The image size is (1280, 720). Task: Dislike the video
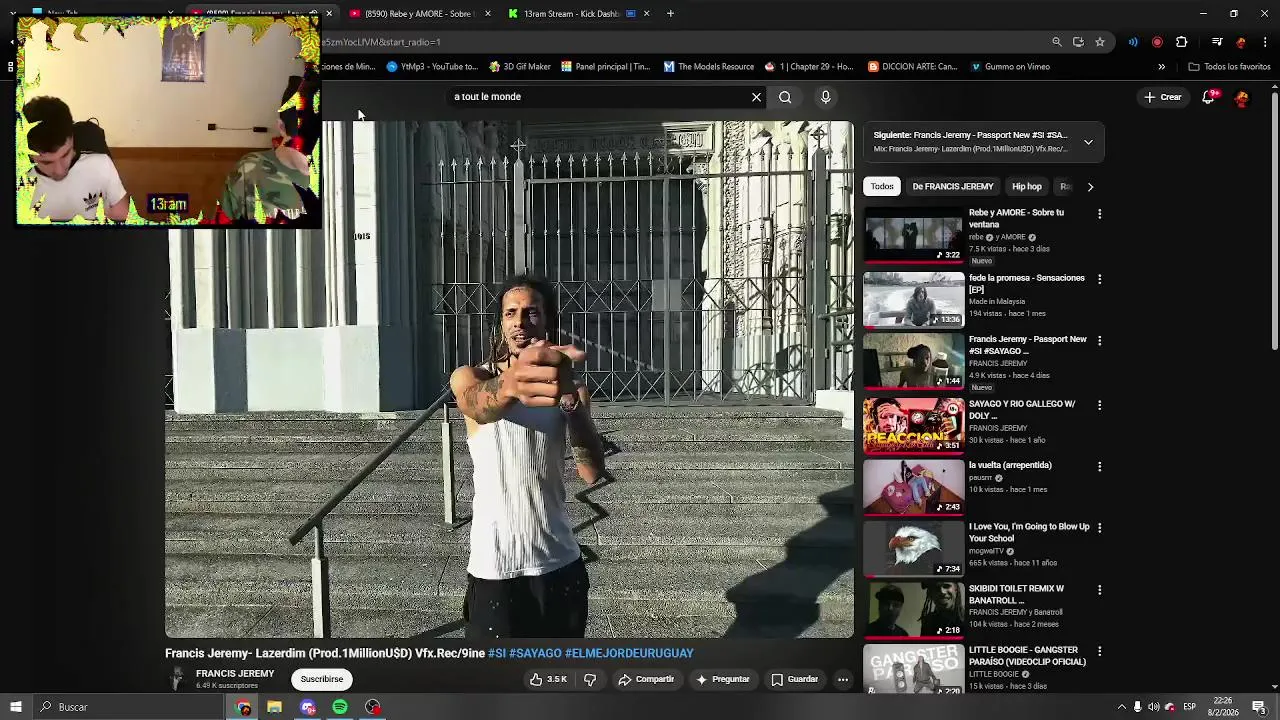pyautogui.click(x=590, y=679)
